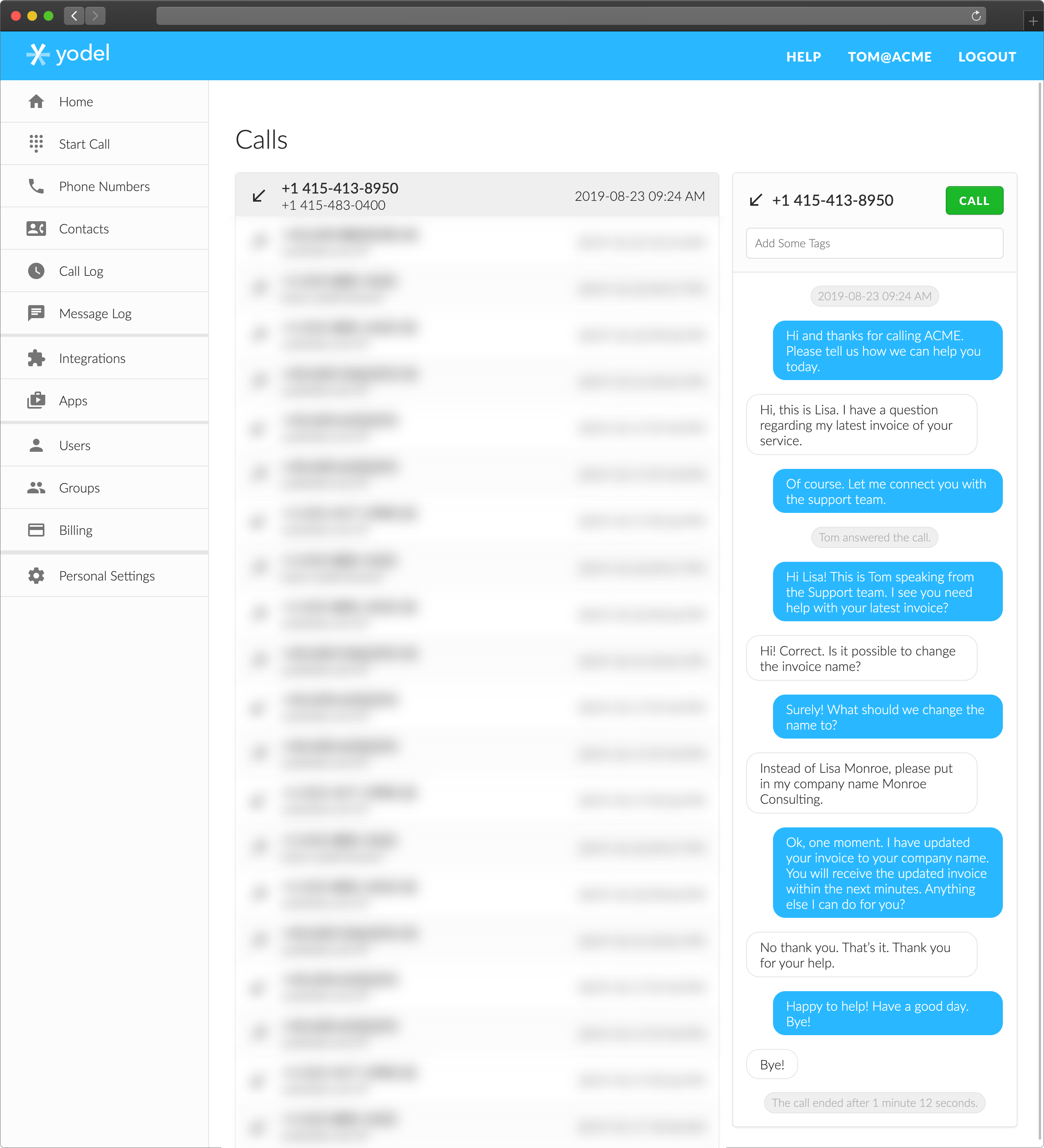Open the Home house icon
The width and height of the screenshot is (1044, 1148).
tap(36, 101)
